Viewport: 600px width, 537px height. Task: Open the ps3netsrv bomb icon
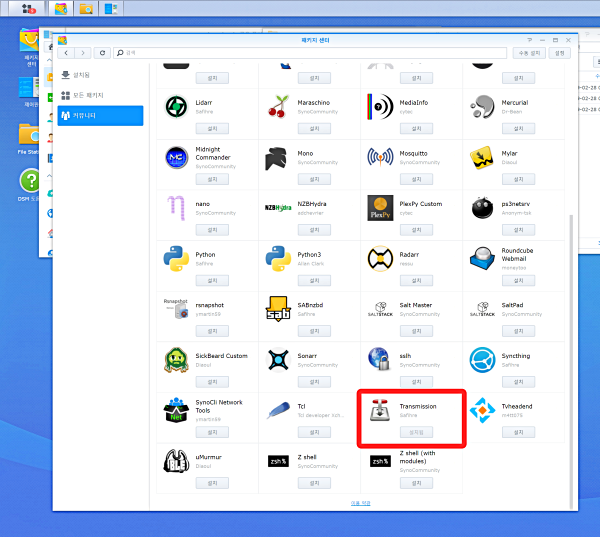[x=482, y=208]
